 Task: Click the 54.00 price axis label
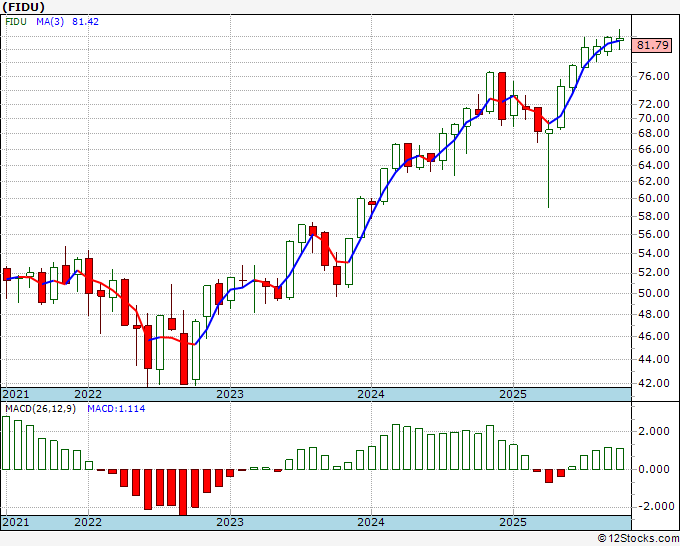pyautogui.click(x=654, y=253)
